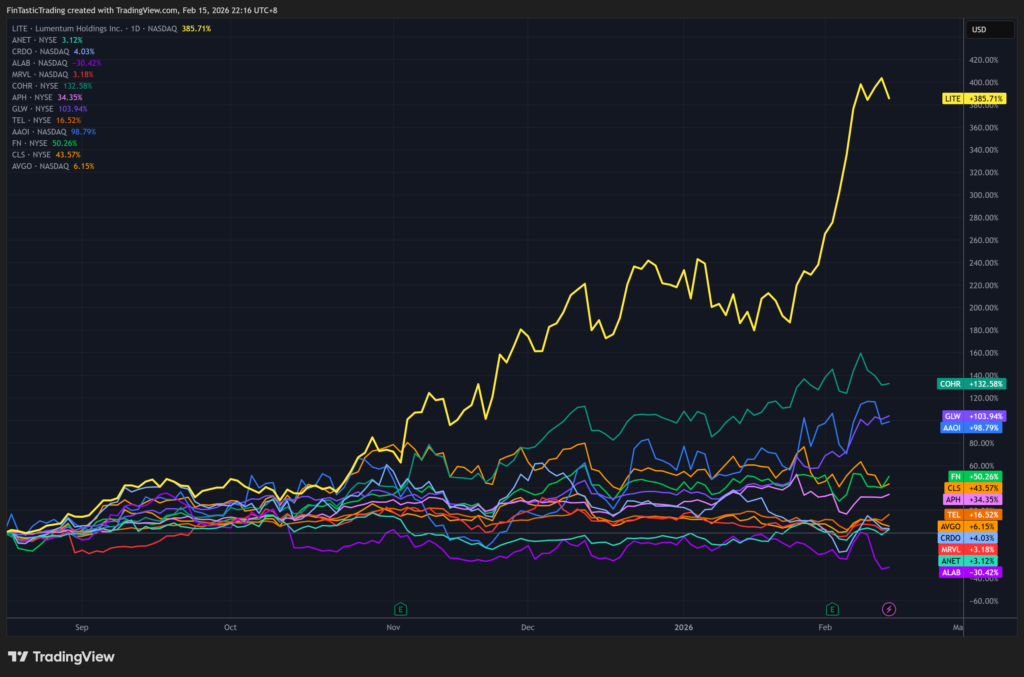Open the USD currency dropdown
This screenshot has height=677, width=1024.
tap(979, 29)
